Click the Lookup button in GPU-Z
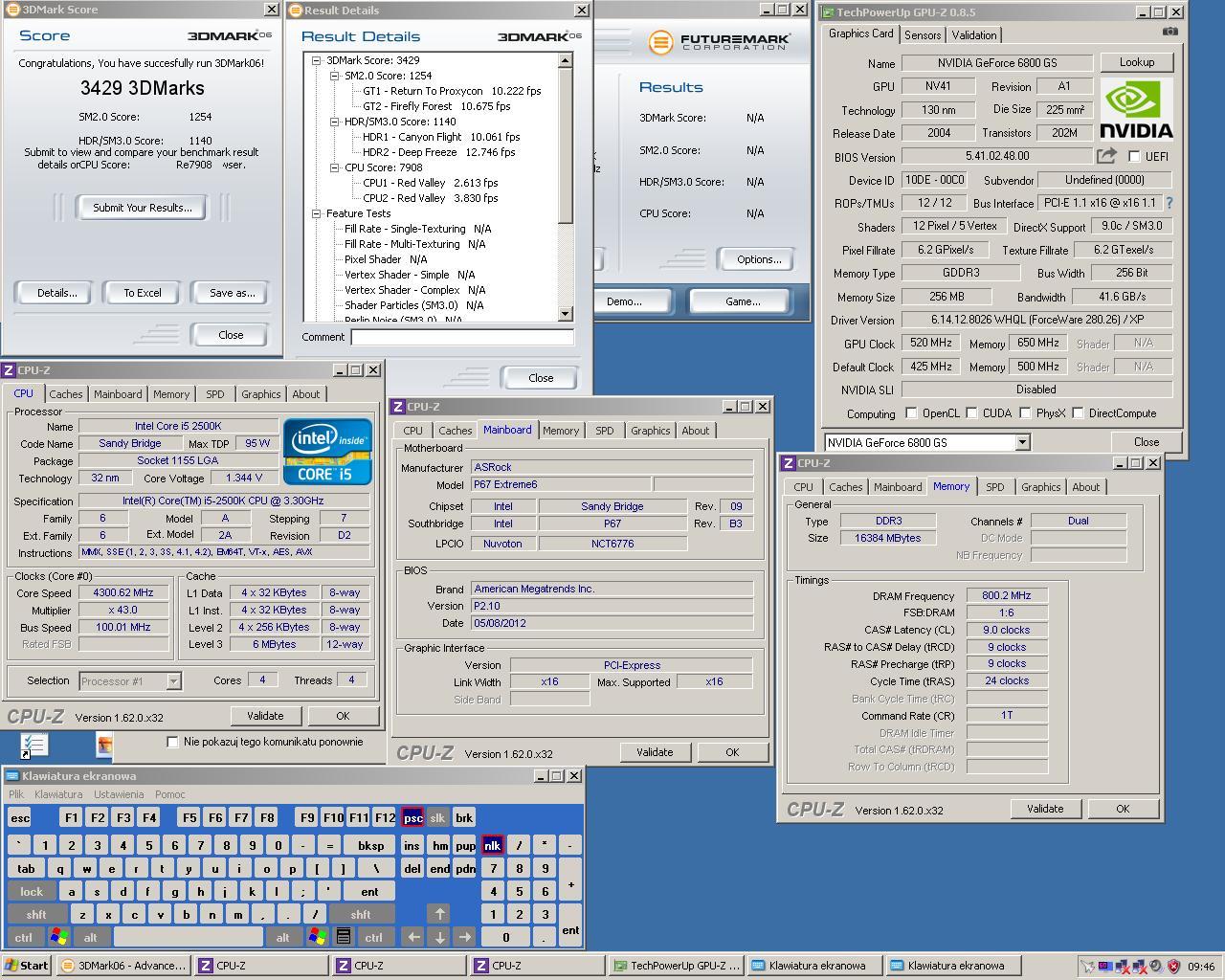The width and height of the screenshot is (1225, 980). 1137,62
